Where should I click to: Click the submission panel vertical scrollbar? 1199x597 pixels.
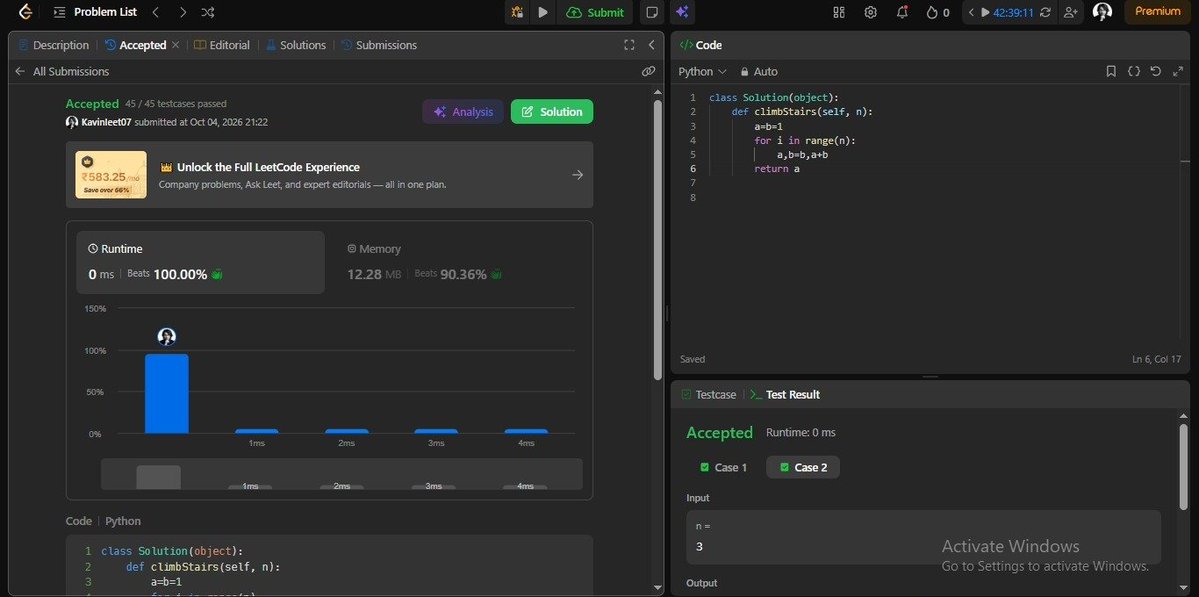tap(658, 238)
